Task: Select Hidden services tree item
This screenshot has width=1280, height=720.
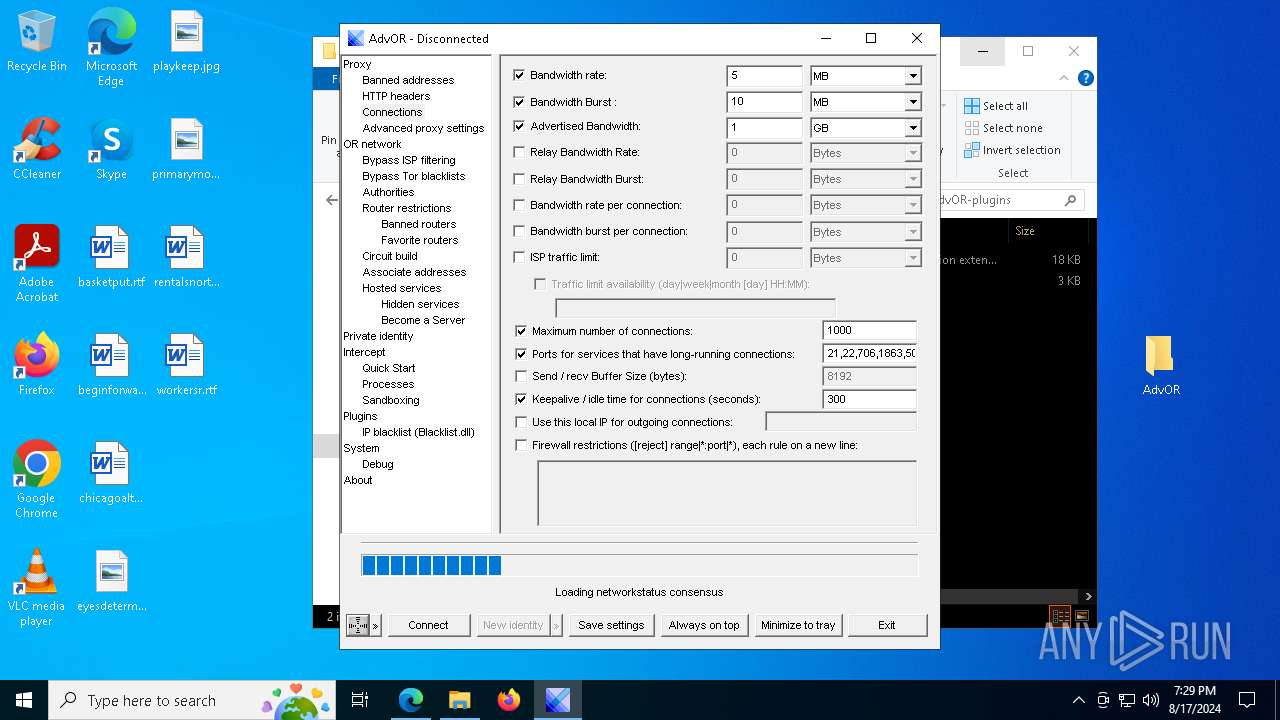Action: [x=420, y=304]
